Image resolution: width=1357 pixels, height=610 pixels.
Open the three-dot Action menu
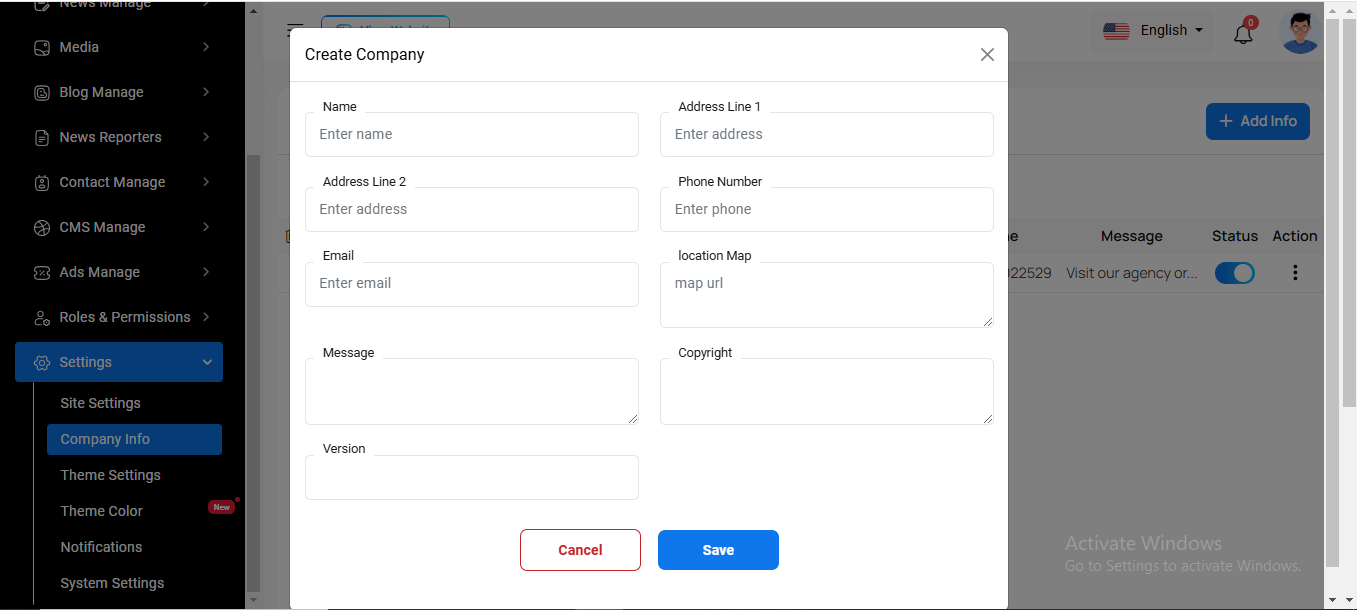[1295, 272]
